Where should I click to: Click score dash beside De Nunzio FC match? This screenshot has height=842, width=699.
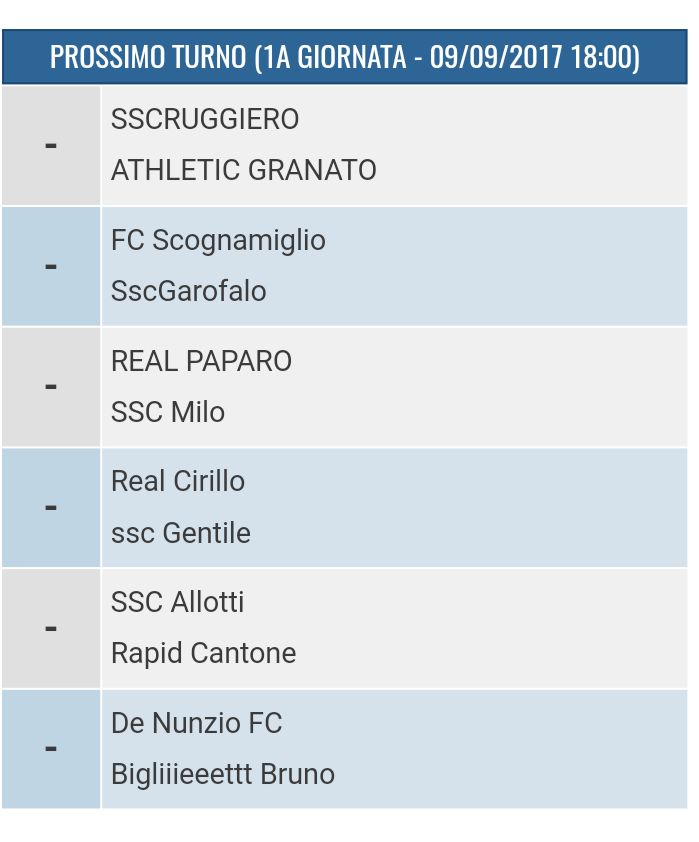pyautogui.click(x=51, y=749)
